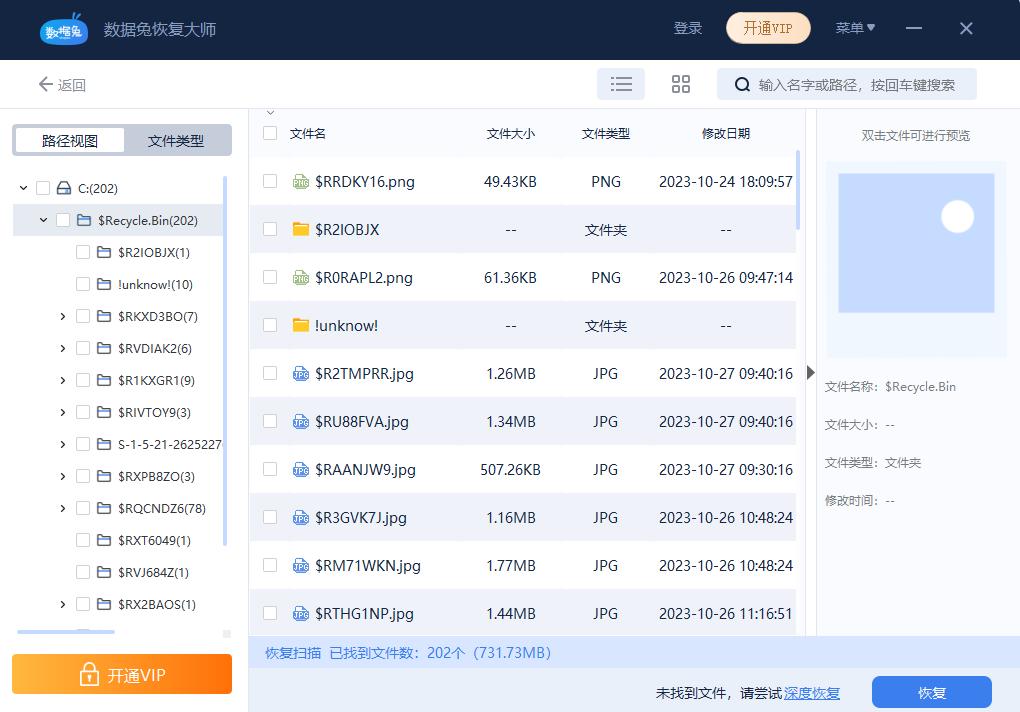Click the preview panel arrow toggle
1020x712 pixels.
tap(809, 372)
